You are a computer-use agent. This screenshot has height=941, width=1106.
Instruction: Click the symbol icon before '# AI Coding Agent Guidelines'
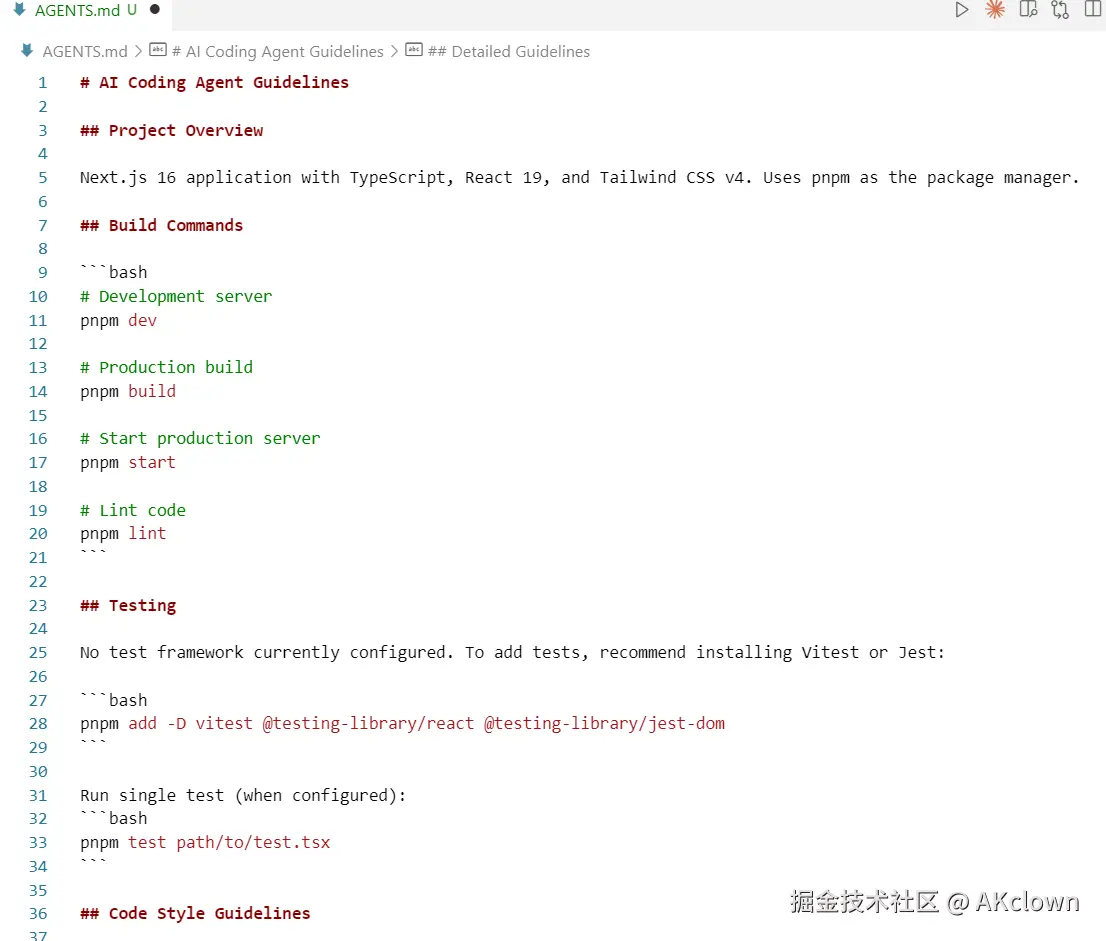click(158, 50)
